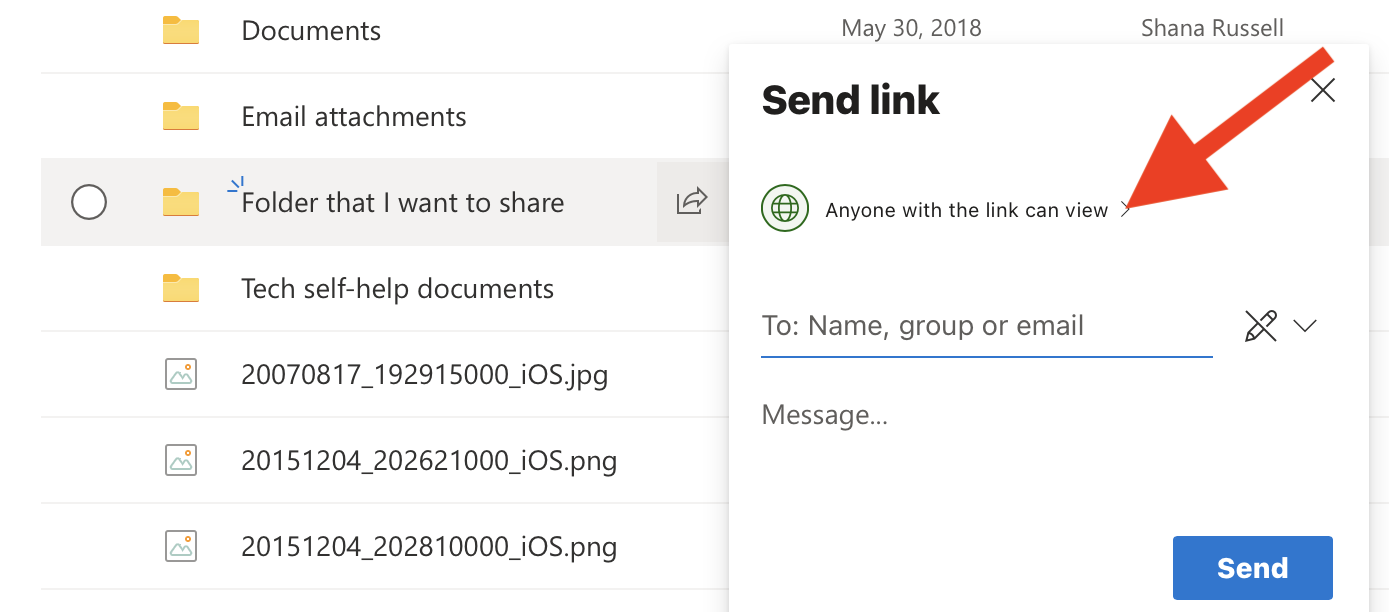
Task: Click image icon for 20151204_202810000_iOS.png
Action: (x=181, y=546)
